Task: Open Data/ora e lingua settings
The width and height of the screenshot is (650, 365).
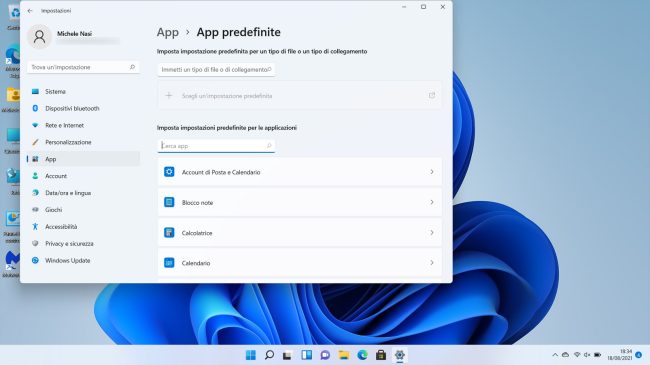Action: [x=83, y=193]
